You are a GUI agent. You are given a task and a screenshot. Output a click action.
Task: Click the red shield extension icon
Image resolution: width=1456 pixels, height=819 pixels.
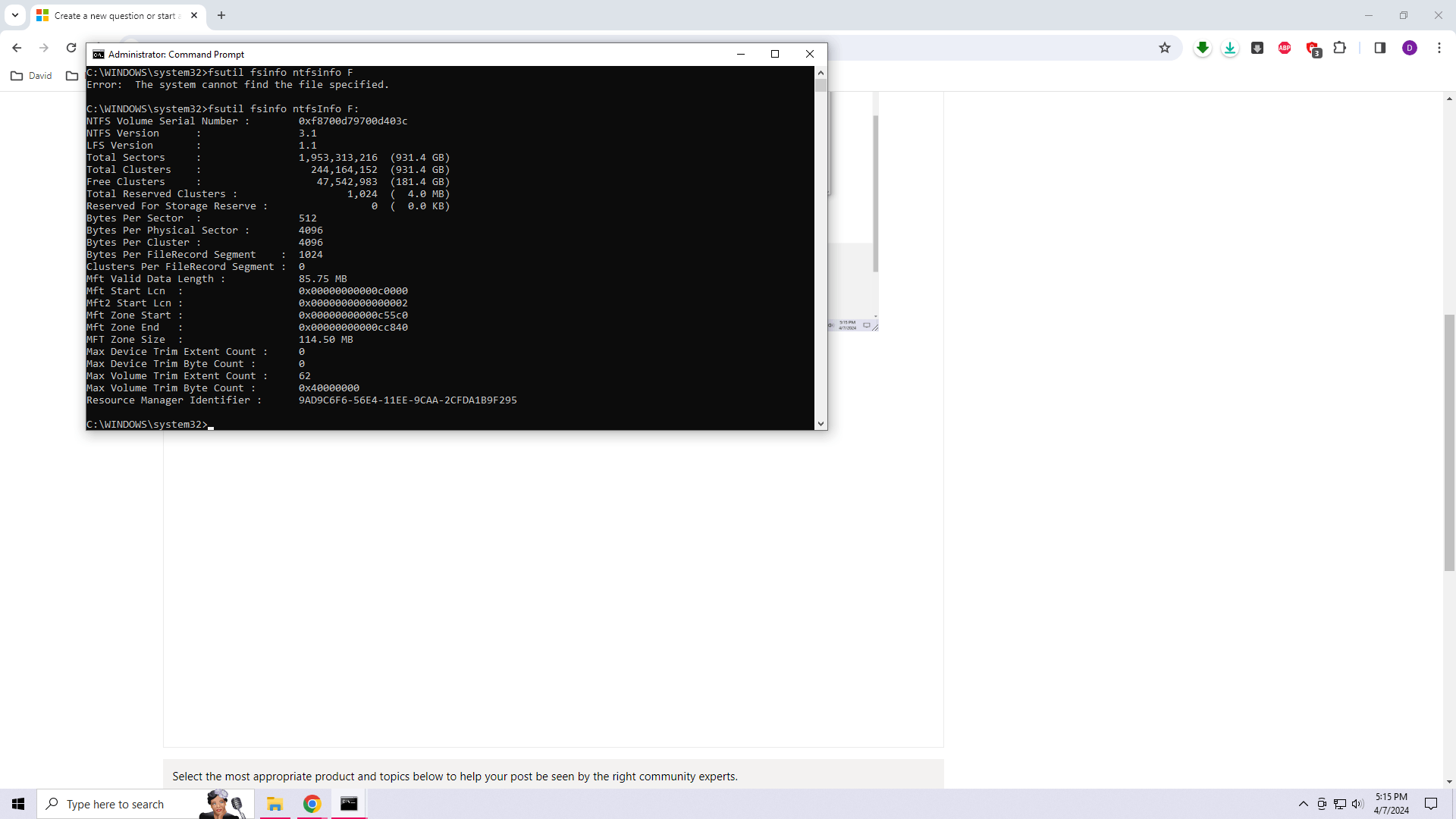coord(1313,49)
